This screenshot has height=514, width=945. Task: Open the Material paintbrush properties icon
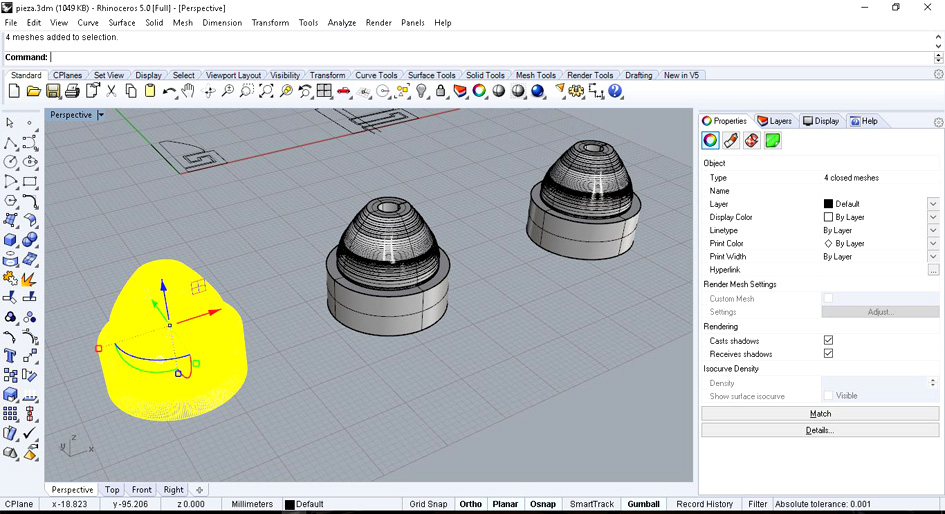point(731,140)
